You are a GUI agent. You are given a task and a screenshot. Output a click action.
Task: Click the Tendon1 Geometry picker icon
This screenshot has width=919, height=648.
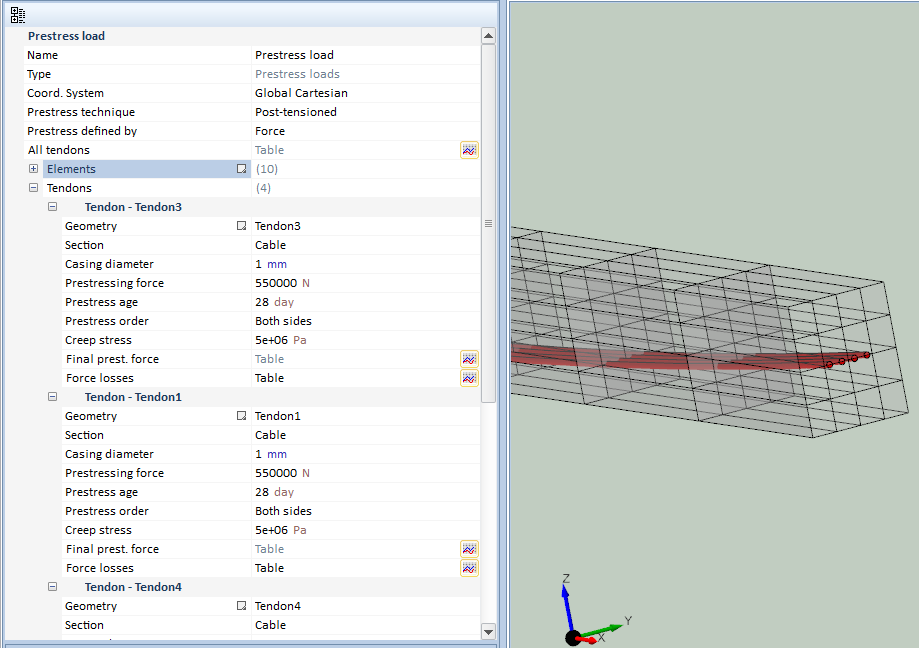(x=241, y=416)
